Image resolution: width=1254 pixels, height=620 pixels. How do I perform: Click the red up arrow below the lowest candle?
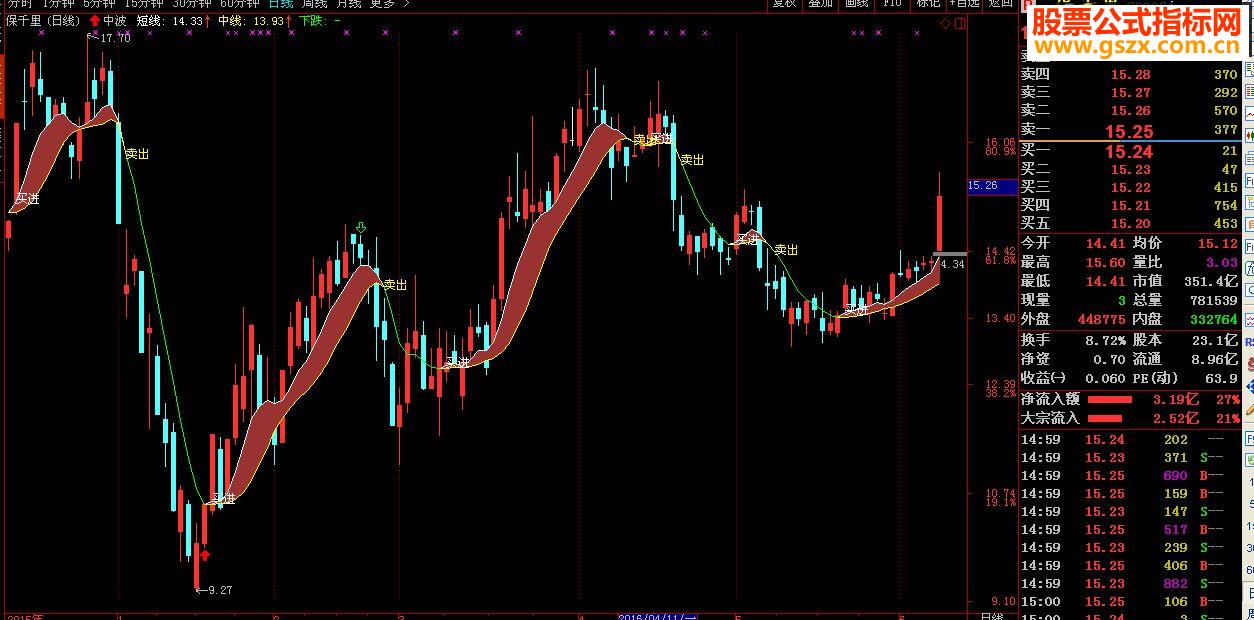click(205, 554)
